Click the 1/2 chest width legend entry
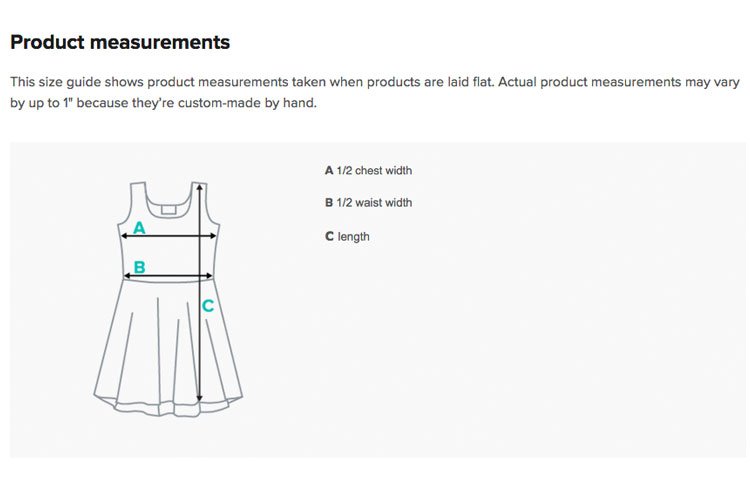750x500 pixels. pos(368,170)
